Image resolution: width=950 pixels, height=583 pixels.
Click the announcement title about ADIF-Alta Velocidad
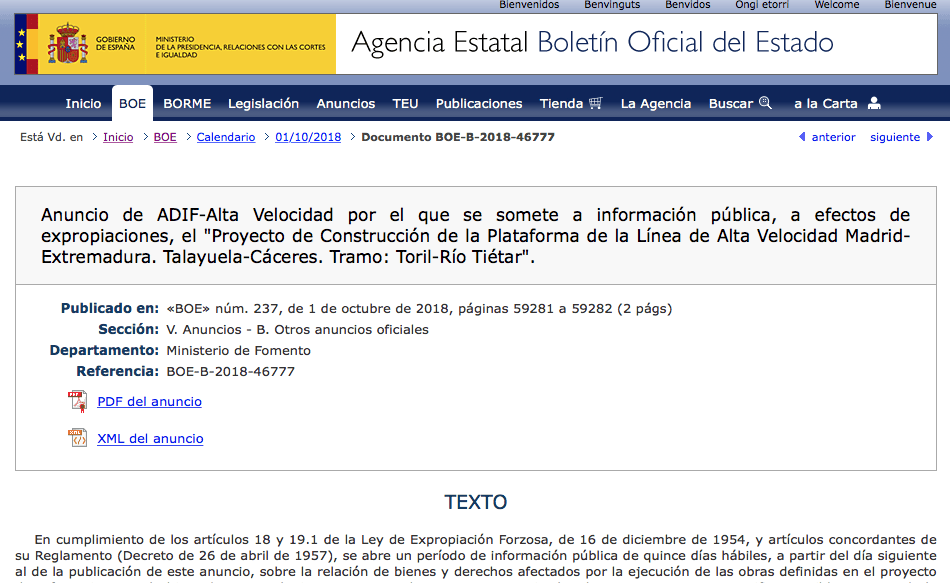click(476, 236)
